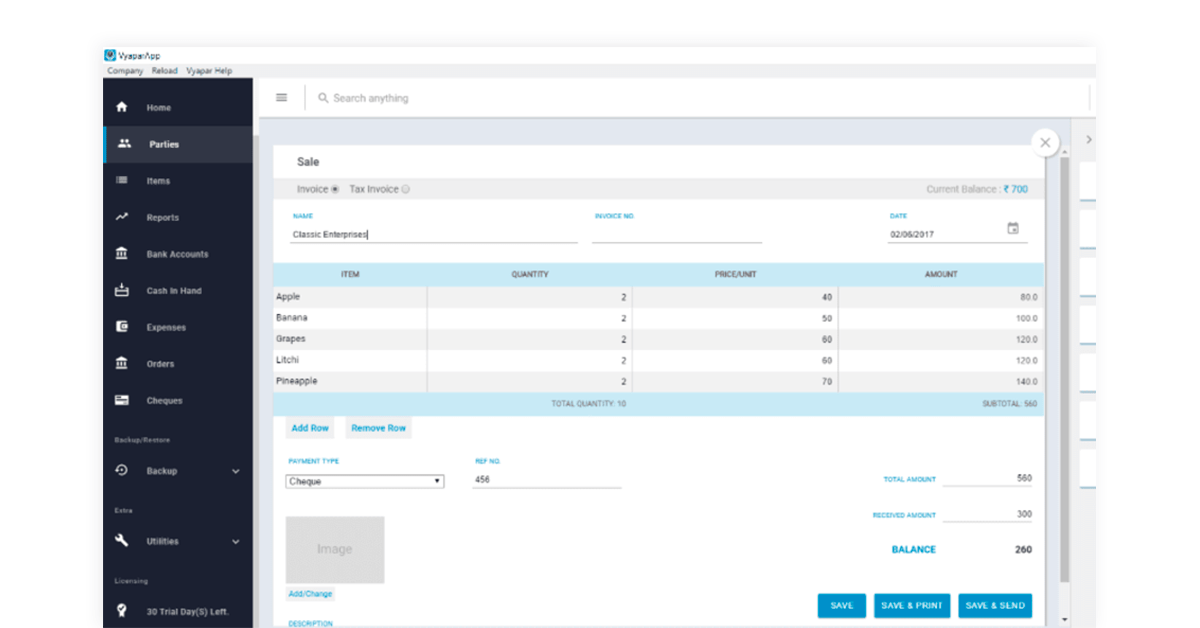Click the Apple price 40 cell
1200x628 pixels.
coord(735,297)
